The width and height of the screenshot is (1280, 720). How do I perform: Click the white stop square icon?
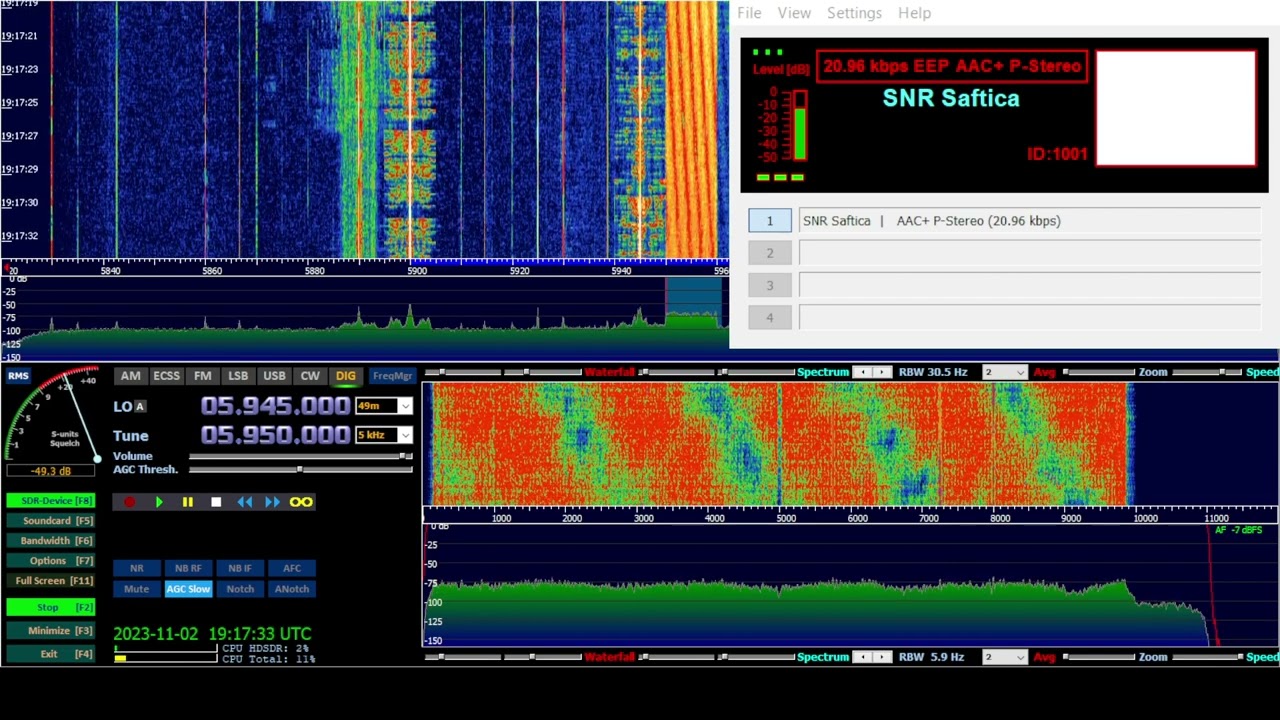click(x=216, y=502)
